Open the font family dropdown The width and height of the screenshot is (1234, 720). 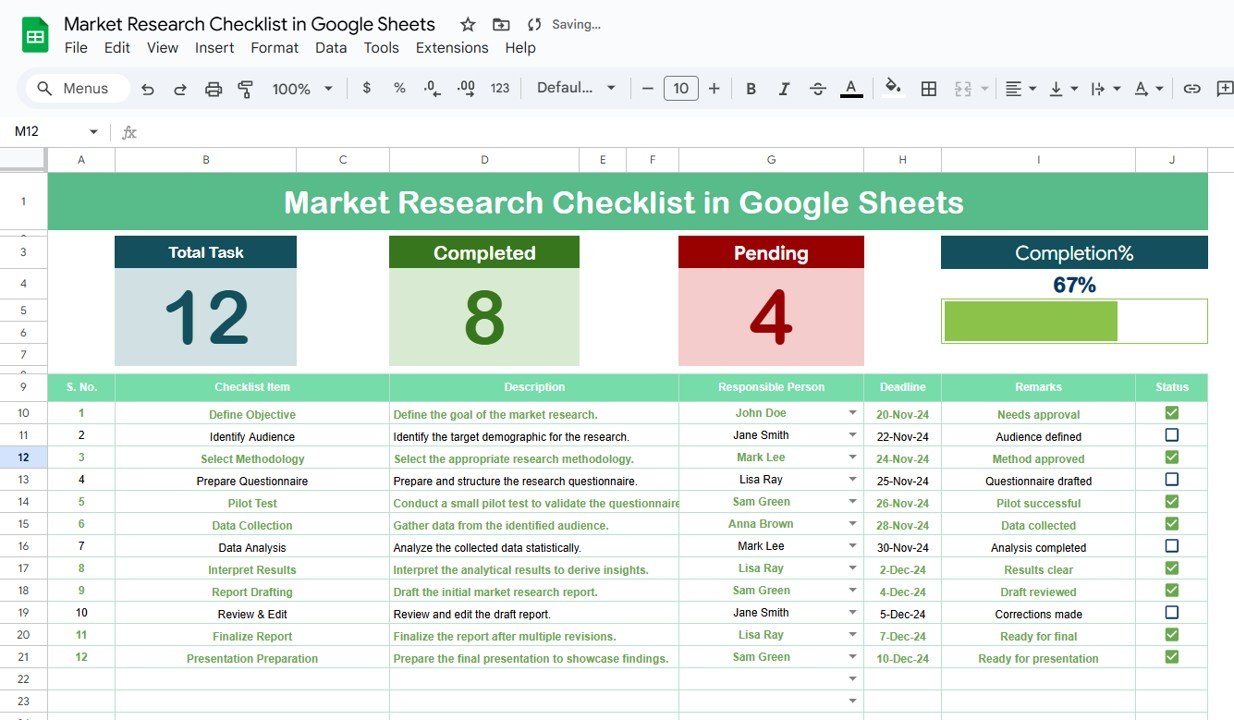(577, 88)
